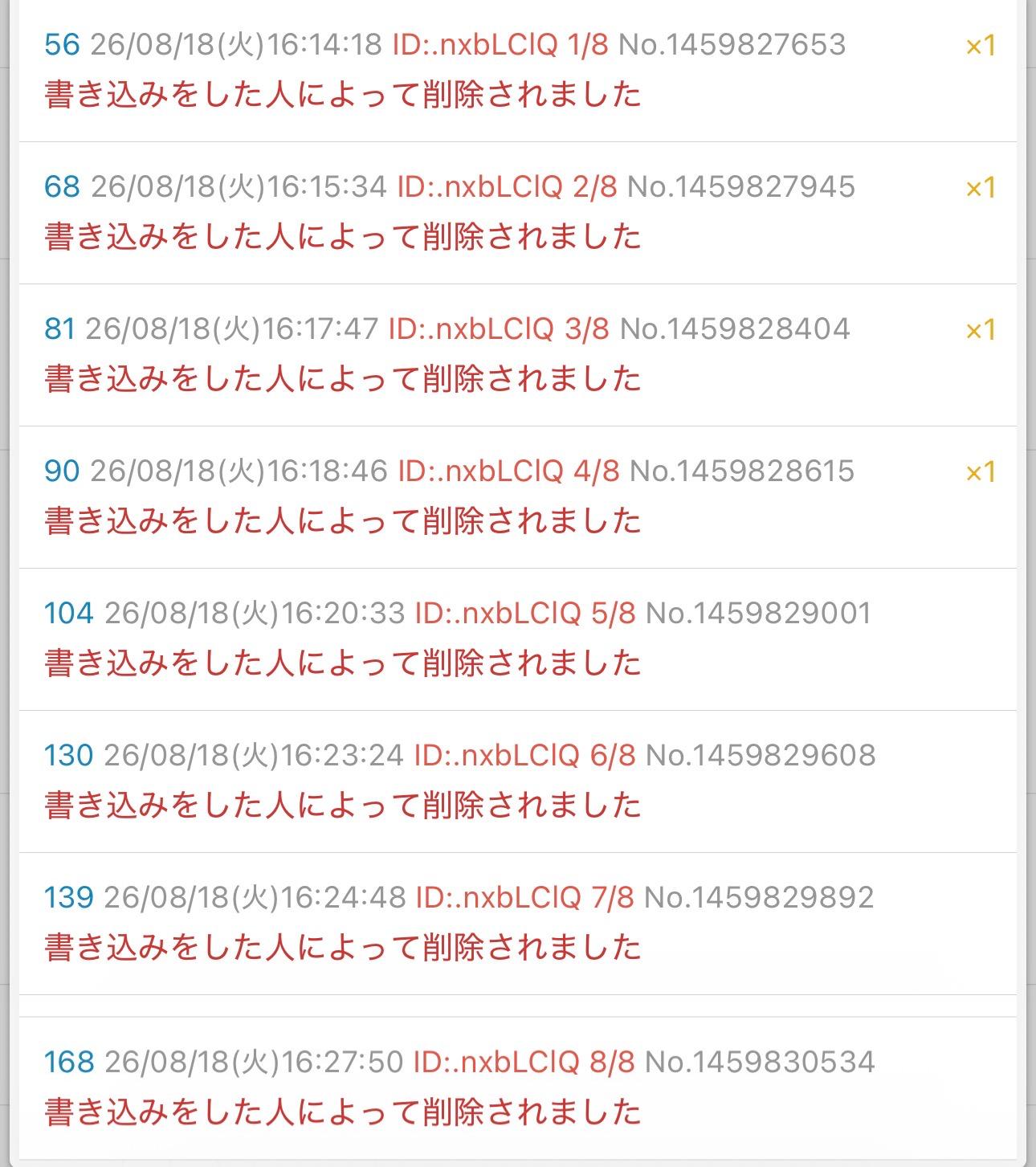Viewport: 1036px width, 1167px height.
Task: Click deleted message text under post 130
Action: coord(343,805)
